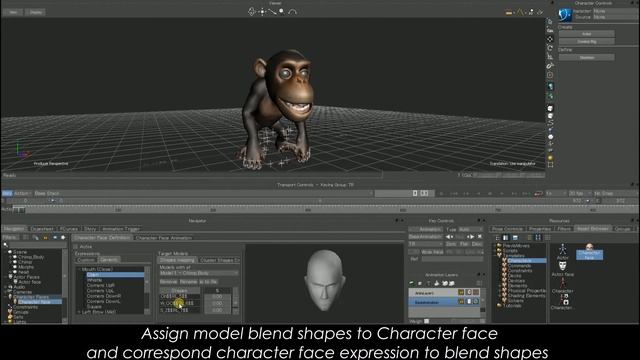This screenshot has height=360, width=640.
Task: Click the frame-selection square icon at toolbar bottom
Action: pos(550,164)
